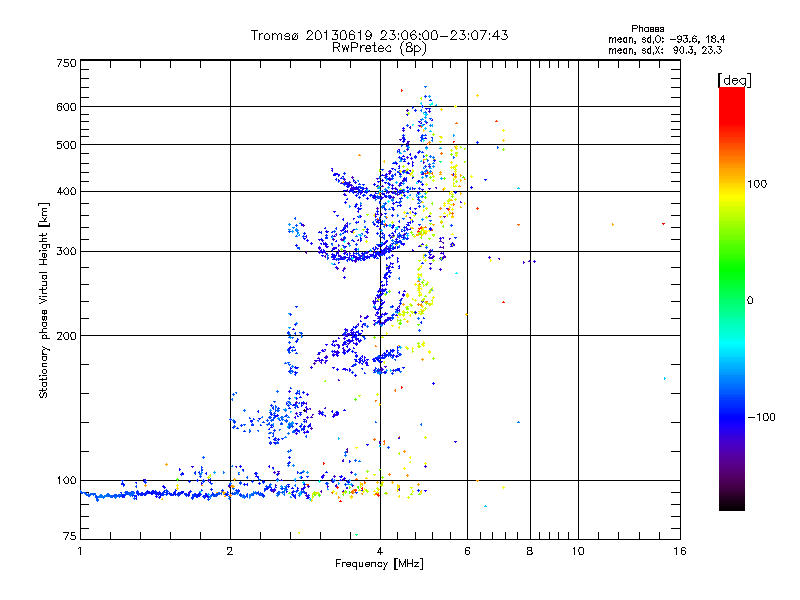Click x-axis tick label '6'
This screenshot has height=600, width=800.
click(467, 551)
